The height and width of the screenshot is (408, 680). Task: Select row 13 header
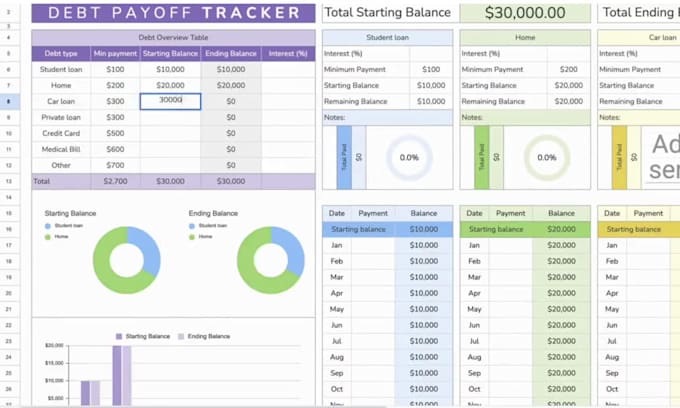pyautogui.click(x=9, y=182)
